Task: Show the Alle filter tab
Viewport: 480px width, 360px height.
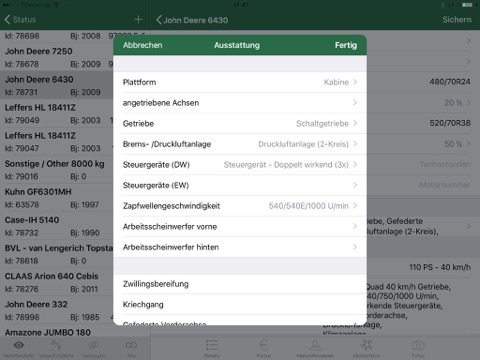Action: point(131,348)
